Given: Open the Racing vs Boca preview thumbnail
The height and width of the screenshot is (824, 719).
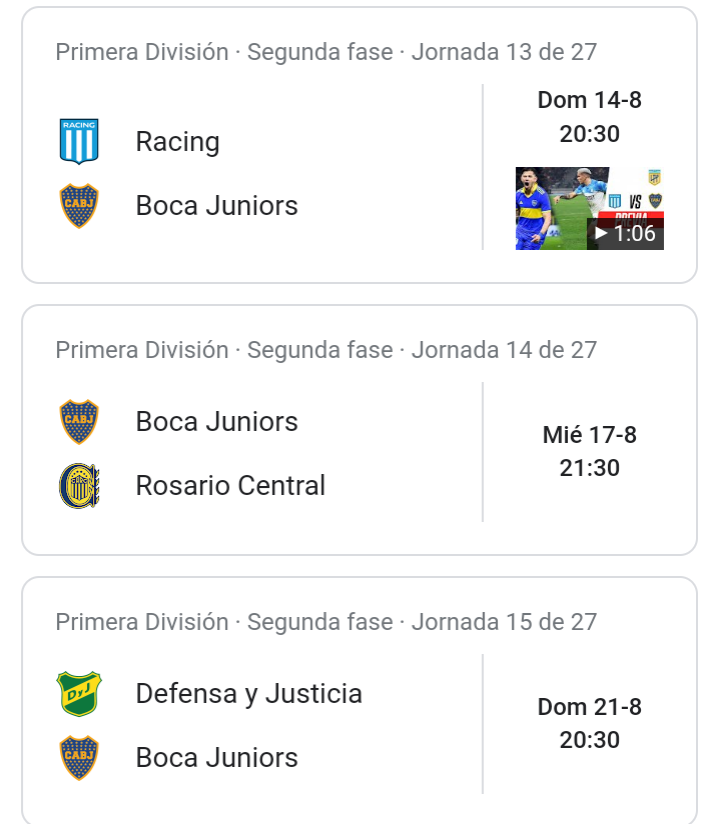Looking at the screenshot, I should [x=589, y=208].
